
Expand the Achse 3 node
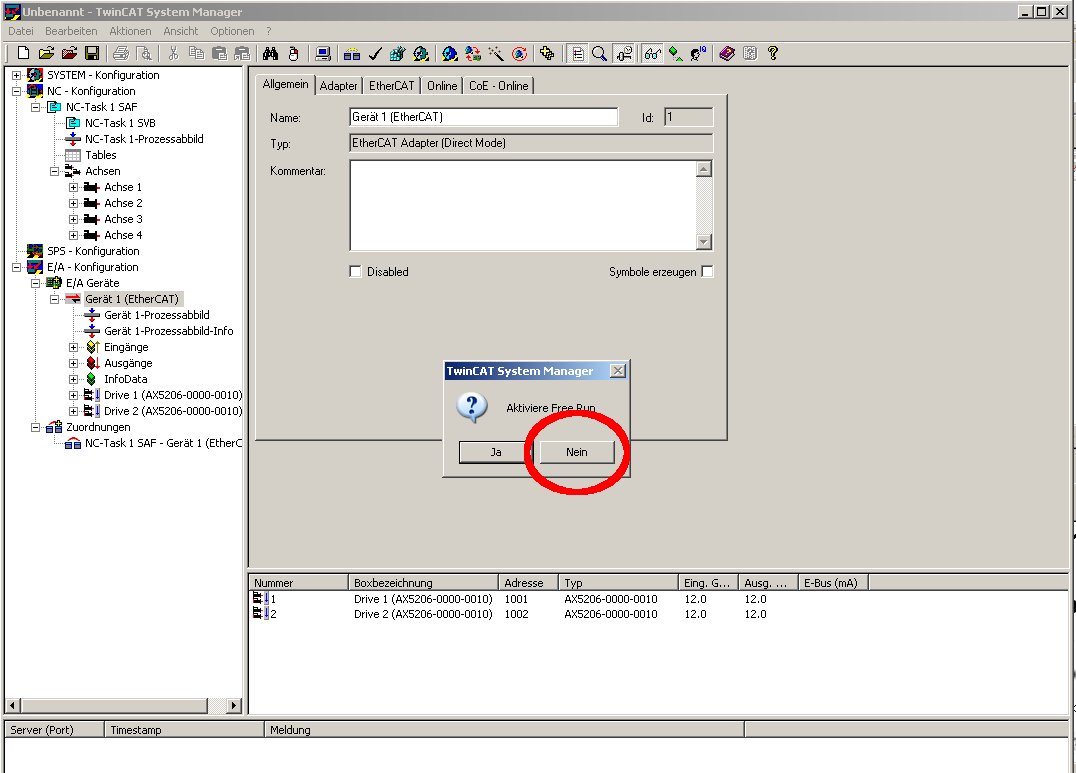click(73, 220)
